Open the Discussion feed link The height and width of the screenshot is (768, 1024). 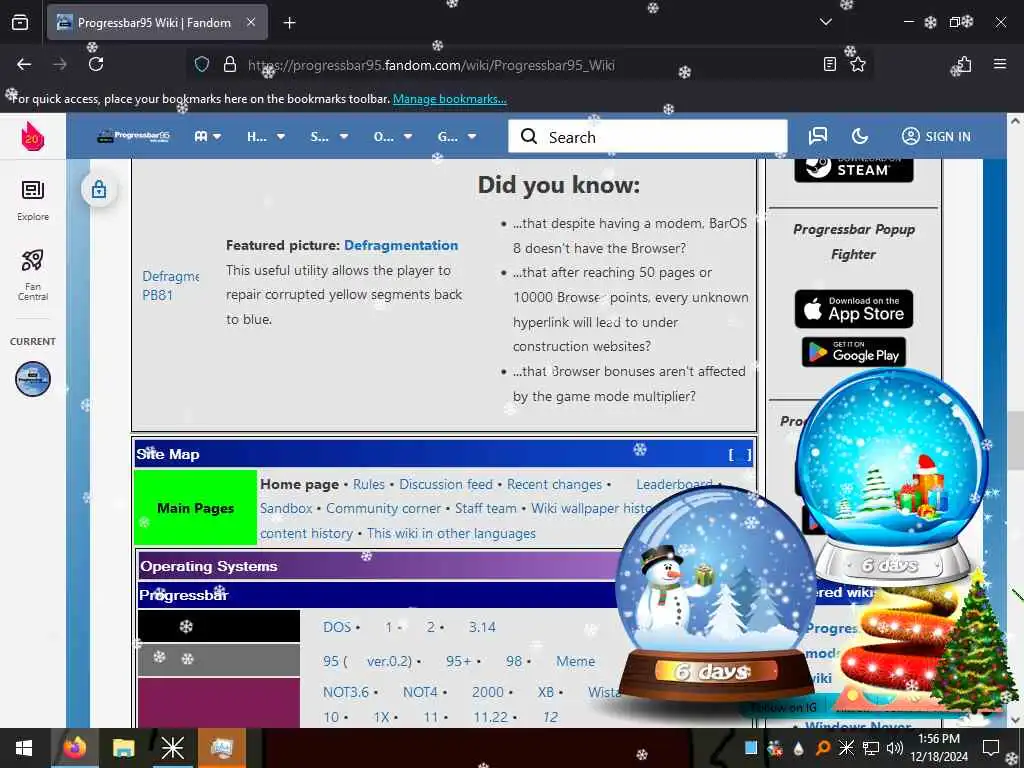tap(446, 485)
